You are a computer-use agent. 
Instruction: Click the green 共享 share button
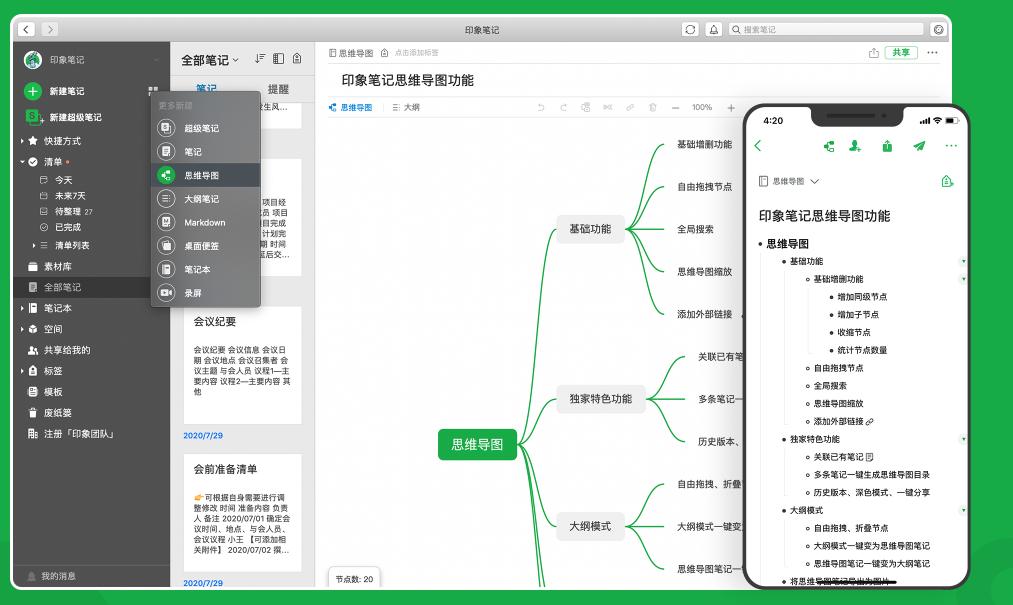(901, 52)
